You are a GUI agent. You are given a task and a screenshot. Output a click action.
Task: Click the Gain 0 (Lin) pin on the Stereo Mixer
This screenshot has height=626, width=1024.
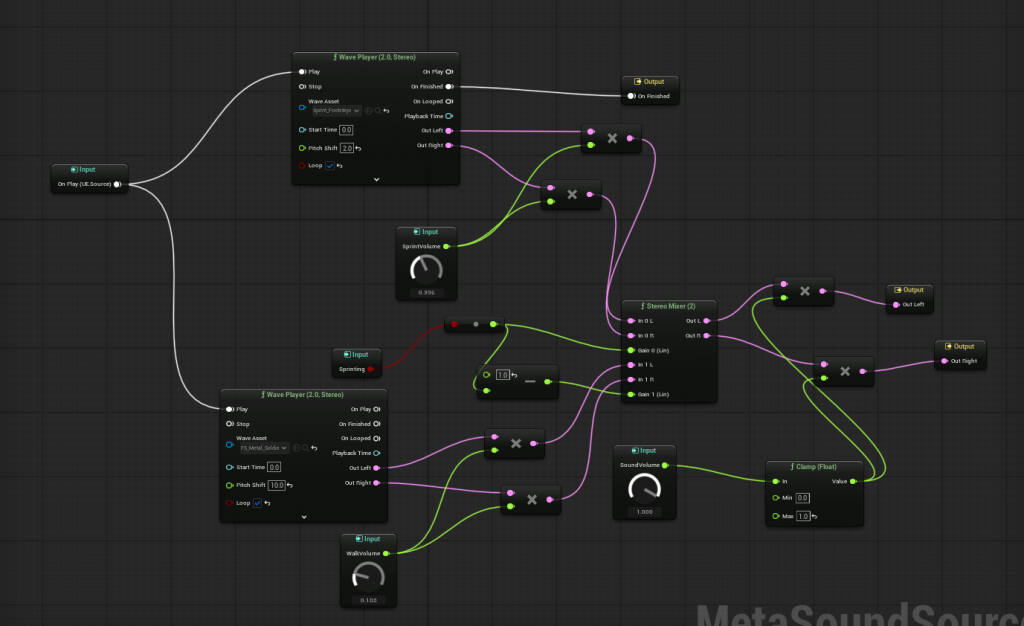[x=630, y=350]
